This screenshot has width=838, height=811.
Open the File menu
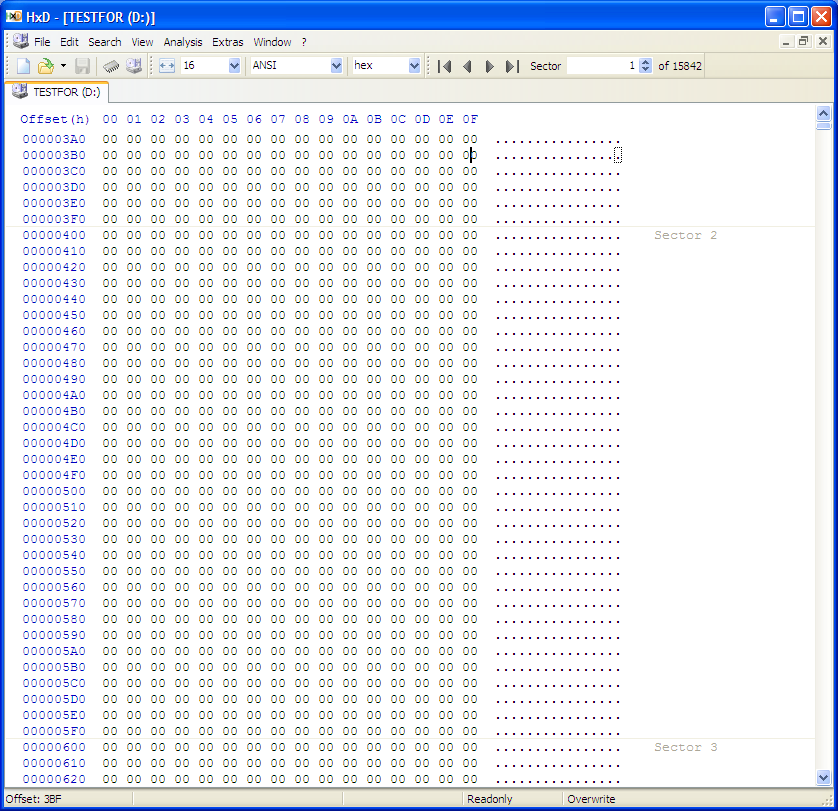[42, 42]
